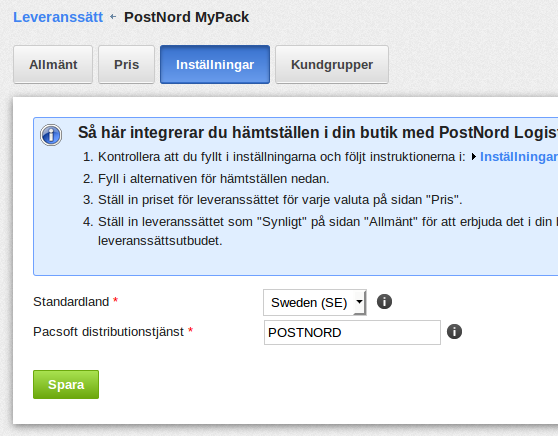Image resolution: width=558 pixels, height=436 pixels.
Task: Switch to the Allmänt tab
Action: (53, 64)
